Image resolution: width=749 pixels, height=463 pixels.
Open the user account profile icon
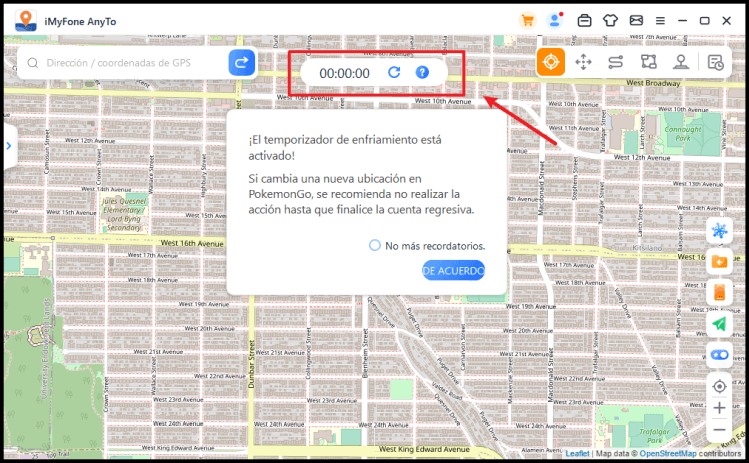(x=555, y=21)
